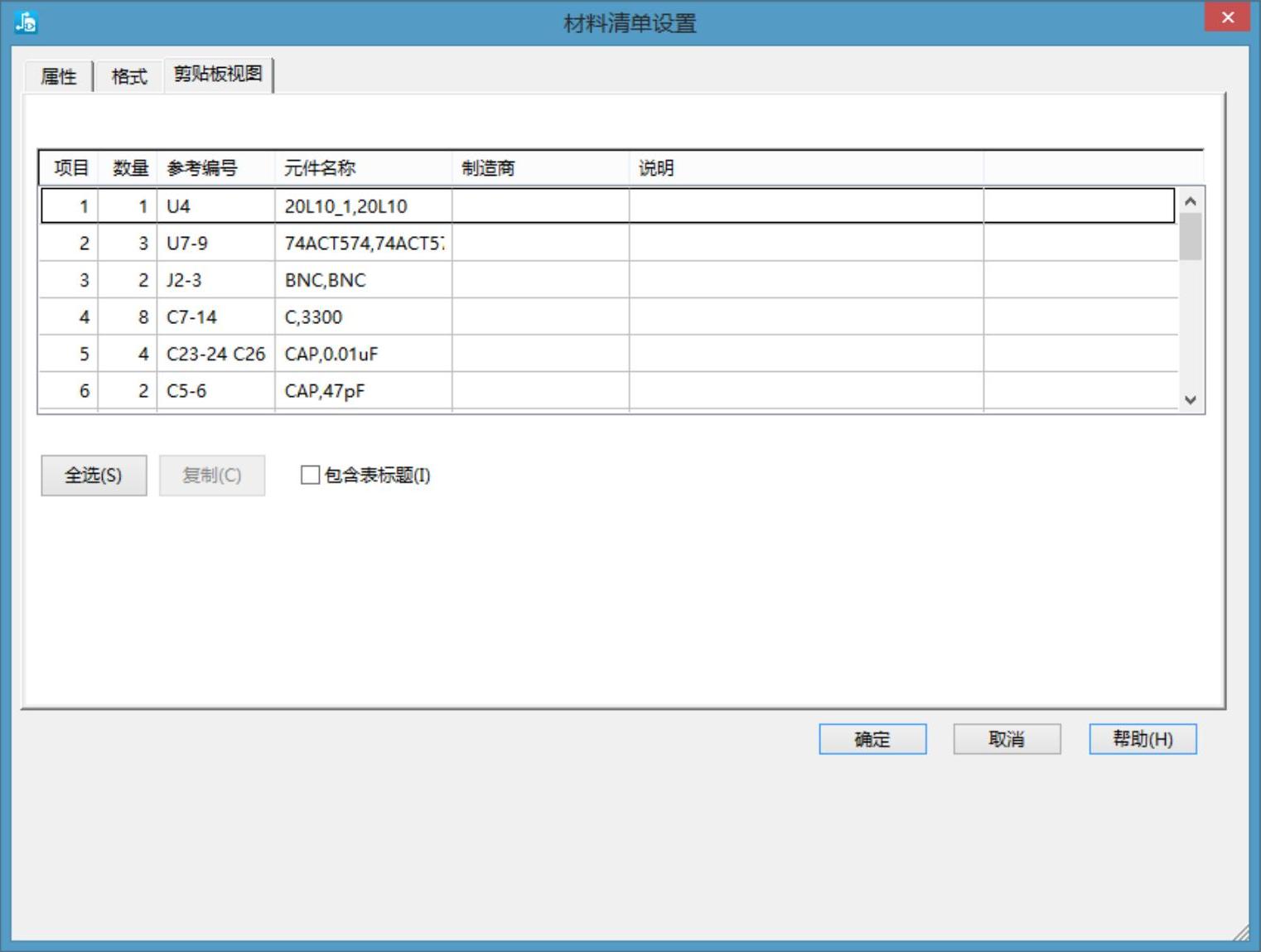Select the 剪贴板视图 tab
This screenshot has height=952, width=1261.
(x=218, y=75)
